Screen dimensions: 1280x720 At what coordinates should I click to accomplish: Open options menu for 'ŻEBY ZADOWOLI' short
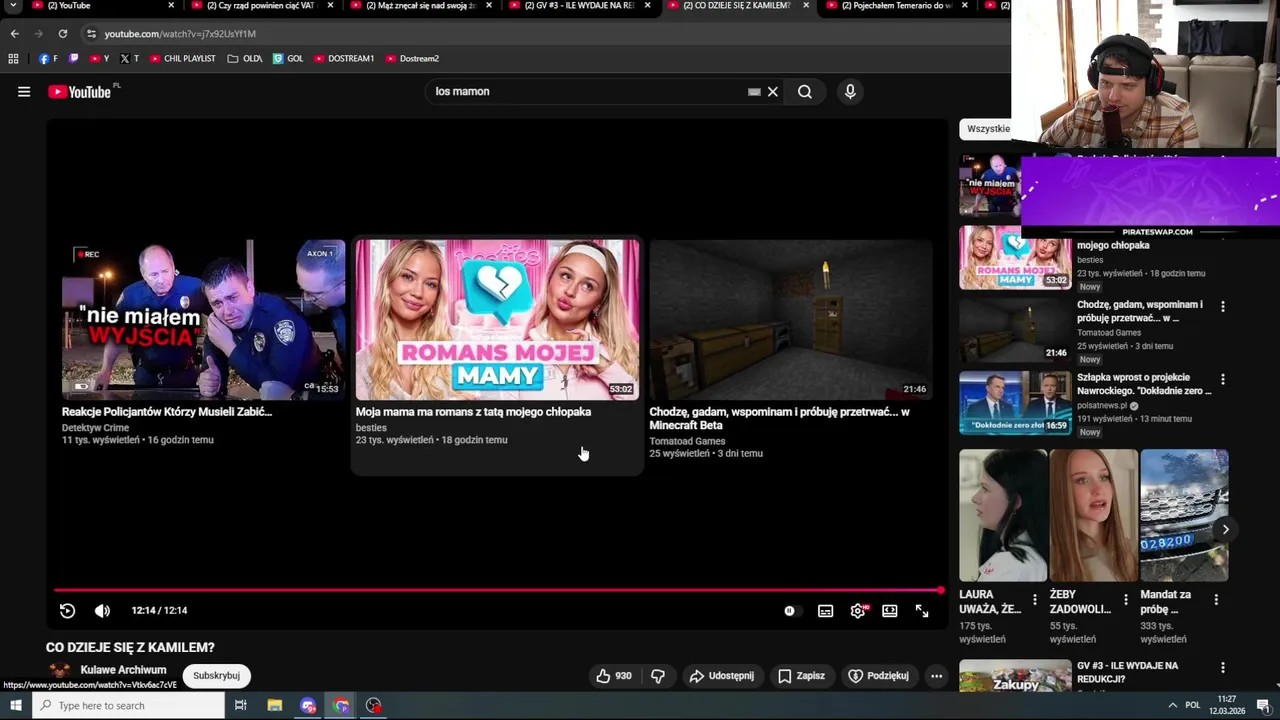[1125, 600]
